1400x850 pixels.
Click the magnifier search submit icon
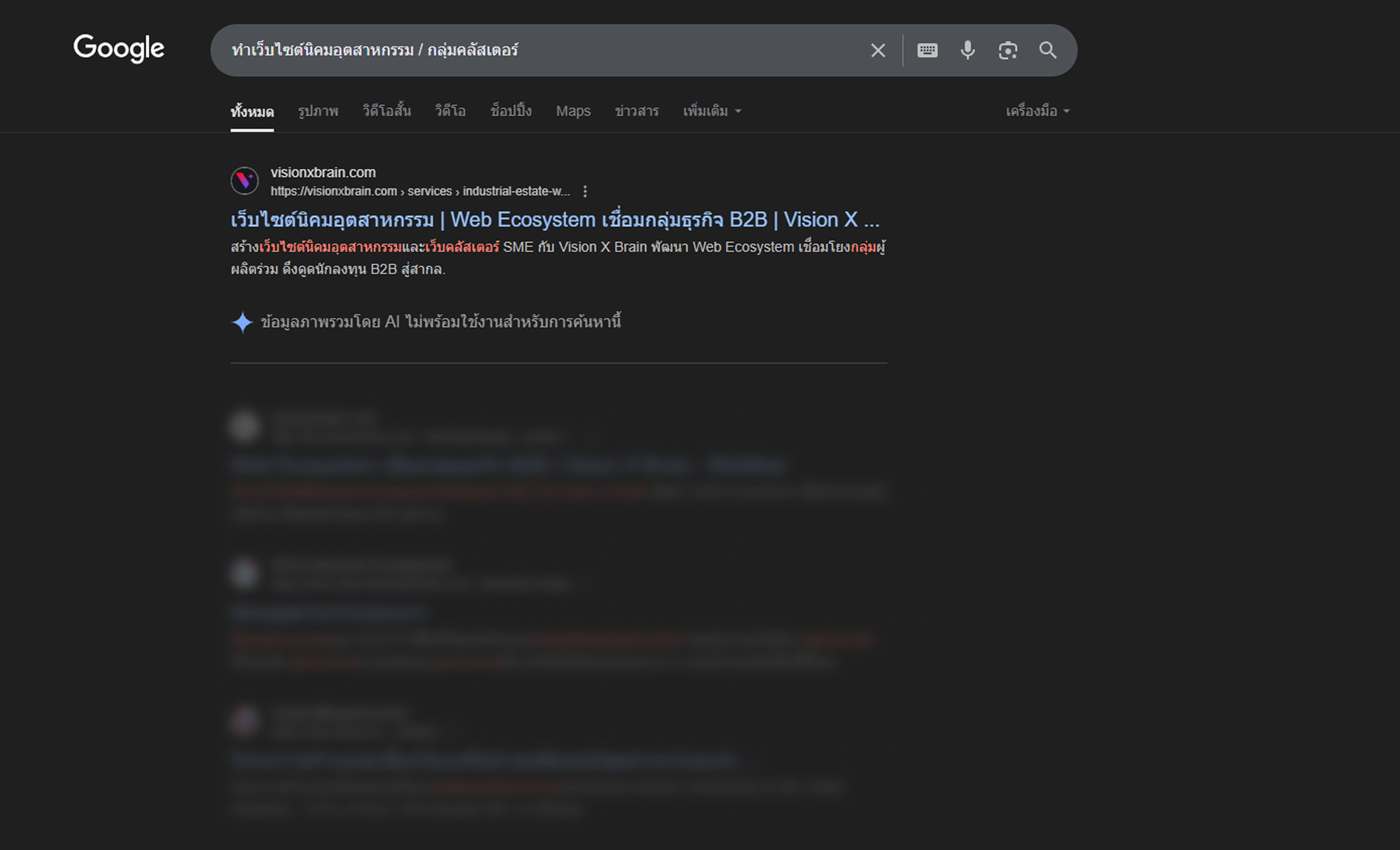[x=1047, y=50]
